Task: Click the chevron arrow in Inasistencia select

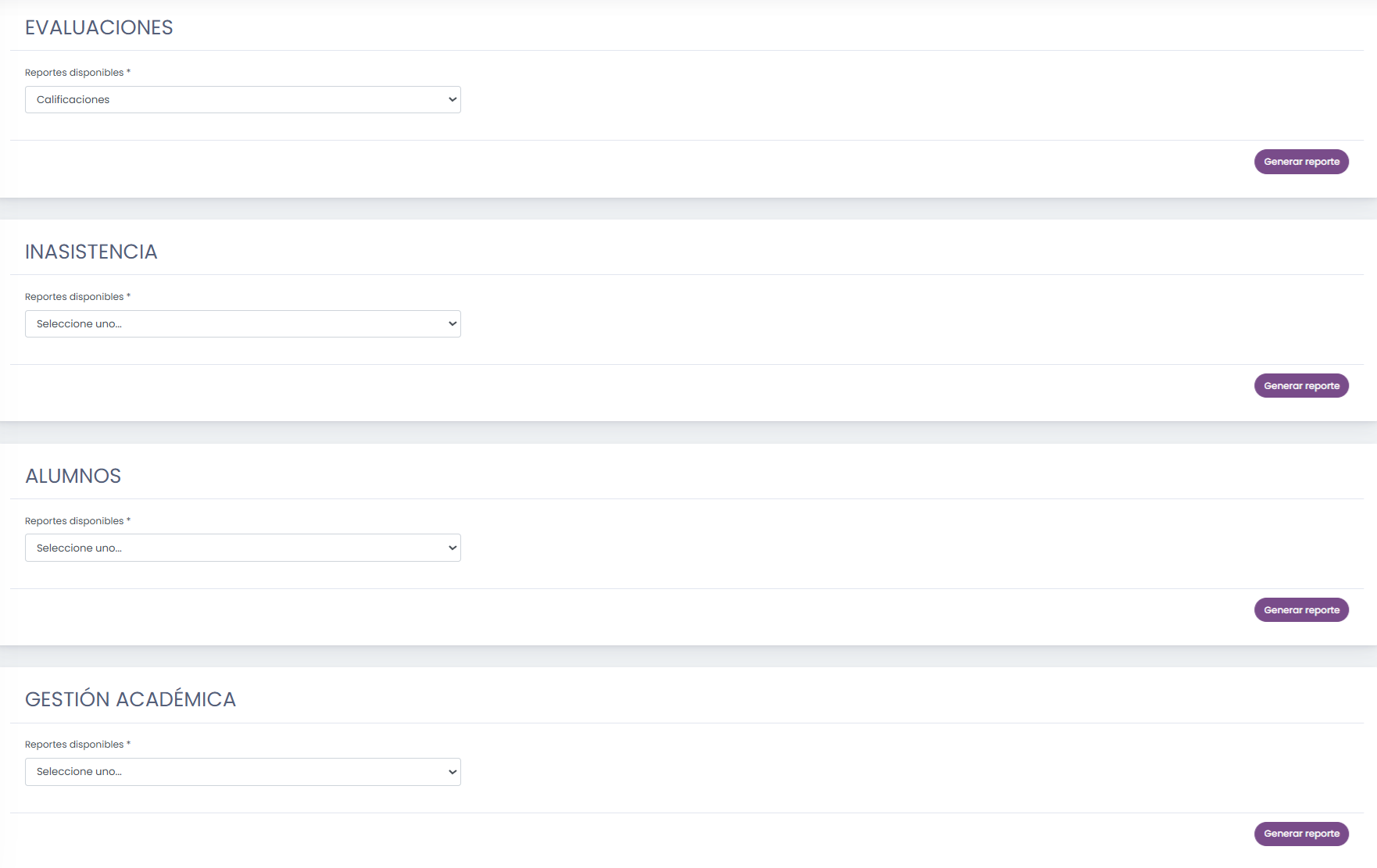Action: 452,323
